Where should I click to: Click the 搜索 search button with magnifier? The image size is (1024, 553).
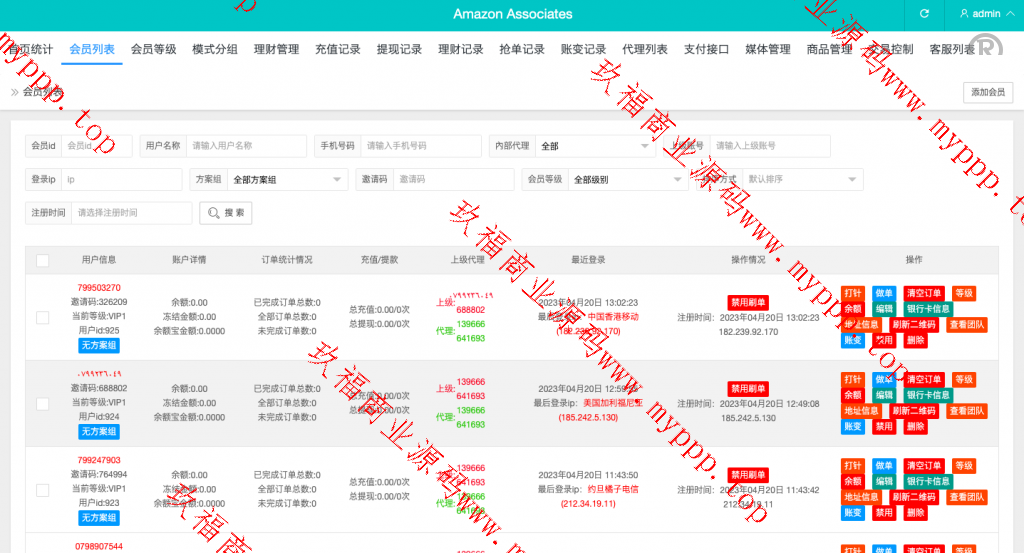[226, 213]
